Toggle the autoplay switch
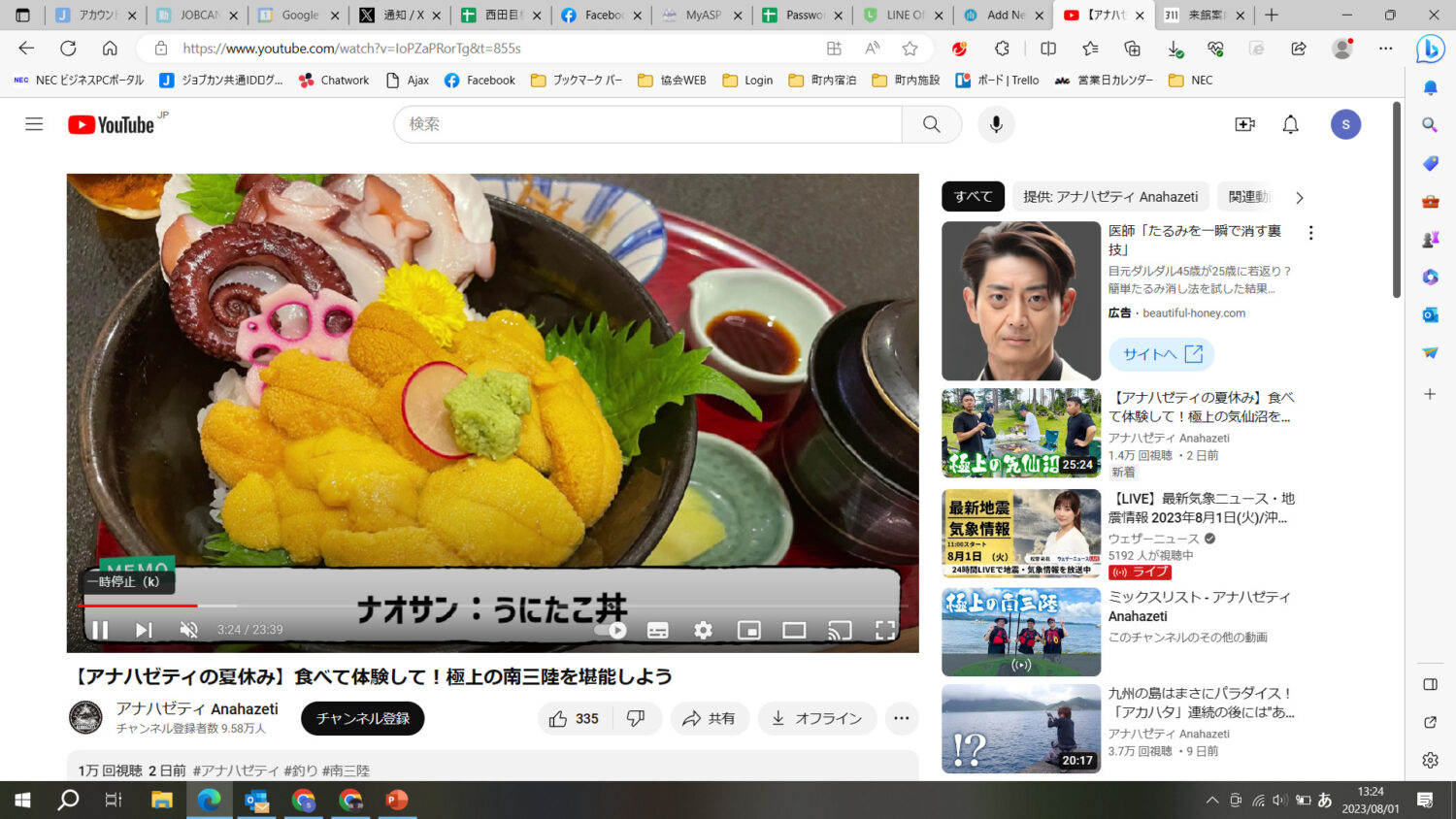Image resolution: width=1456 pixels, height=819 pixels. click(x=612, y=630)
